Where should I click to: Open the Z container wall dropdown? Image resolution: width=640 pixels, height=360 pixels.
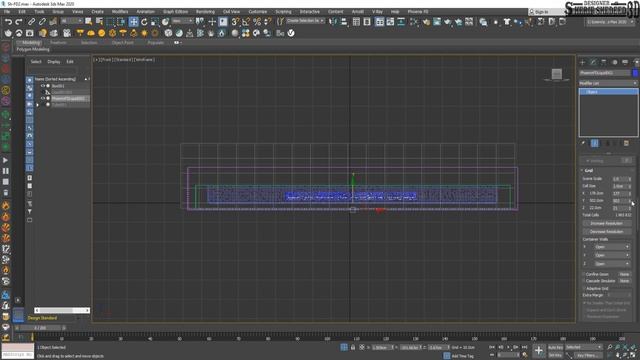click(x=611, y=264)
